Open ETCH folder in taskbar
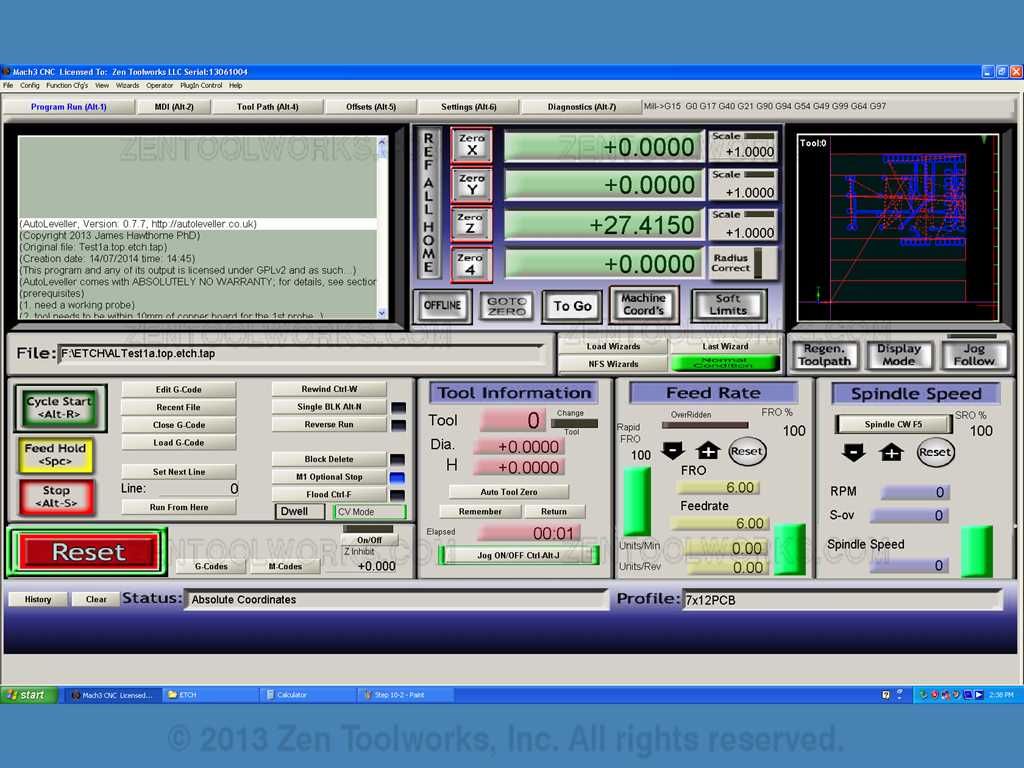This screenshot has height=768, width=1024. 208,695
